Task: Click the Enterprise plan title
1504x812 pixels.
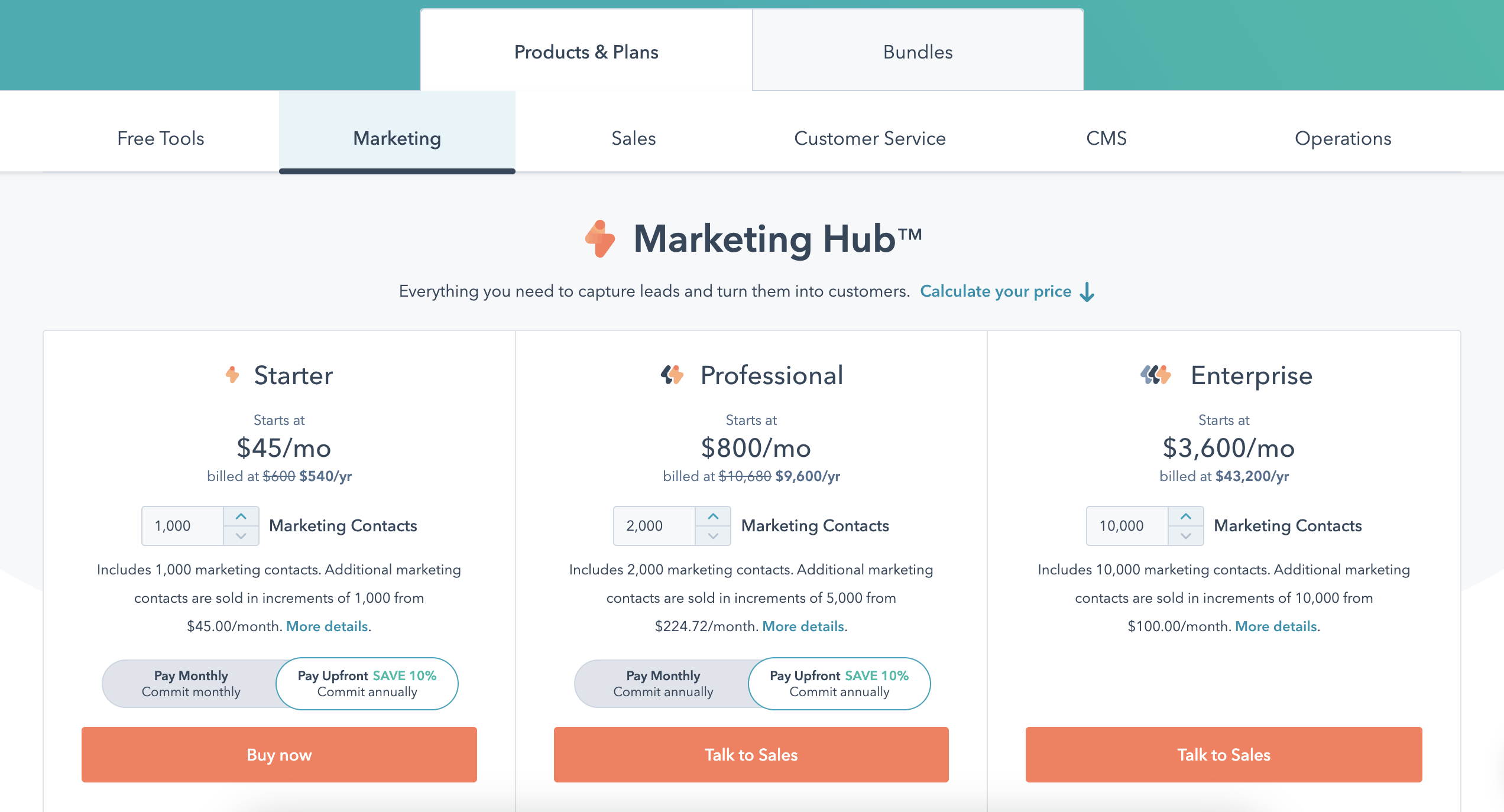Action: pyautogui.click(x=1252, y=376)
